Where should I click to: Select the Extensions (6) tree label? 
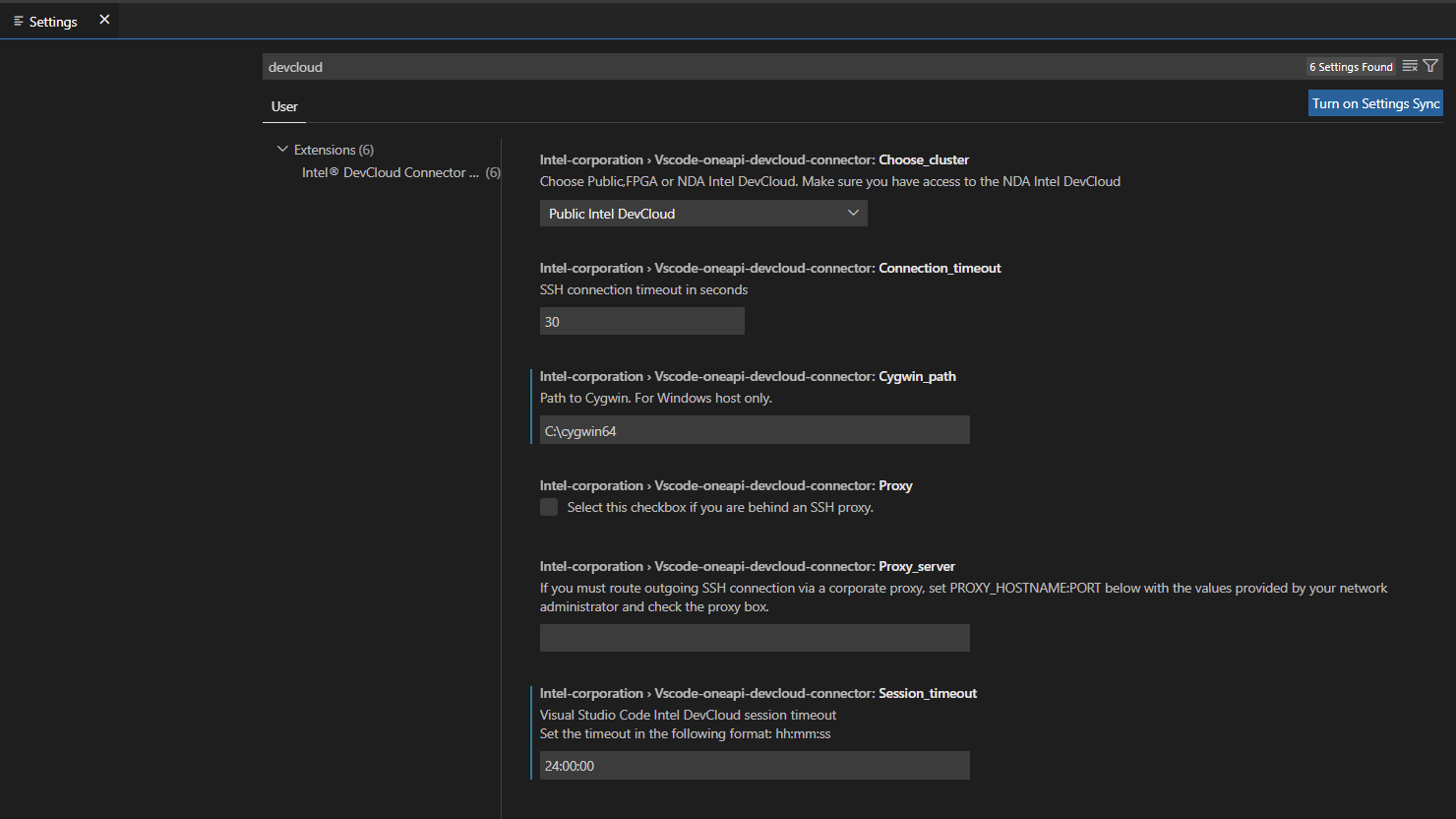click(334, 150)
